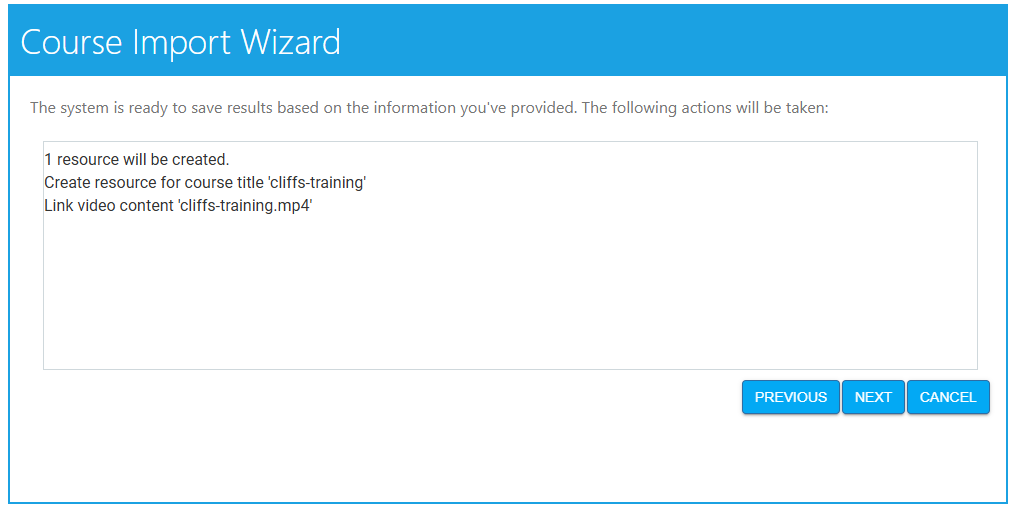The height and width of the screenshot is (508, 1013).
Task: Select the "1 resource will be created." line
Action: pos(137,159)
